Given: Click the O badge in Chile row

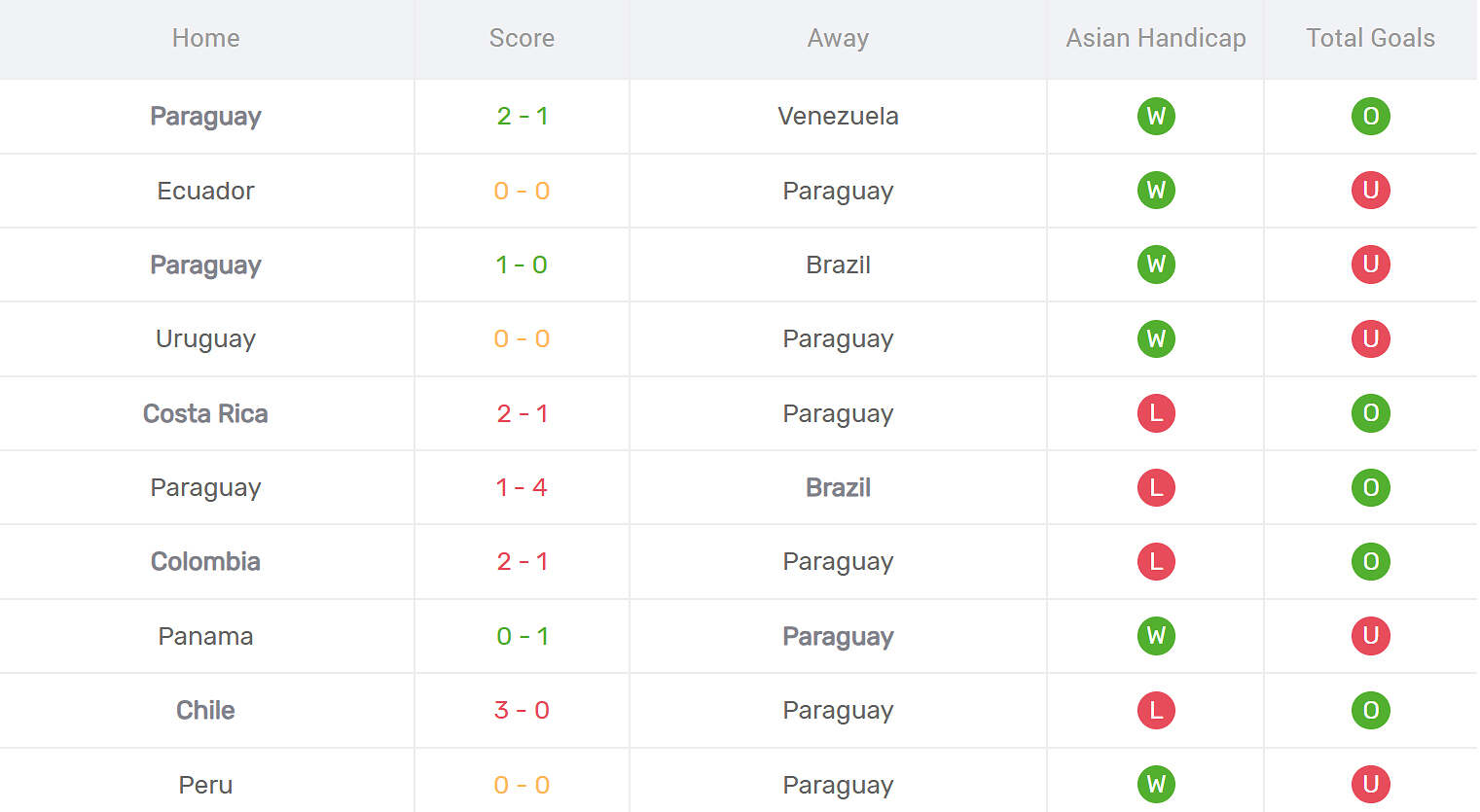Looking at the screenshot, I should point(1370,710).
